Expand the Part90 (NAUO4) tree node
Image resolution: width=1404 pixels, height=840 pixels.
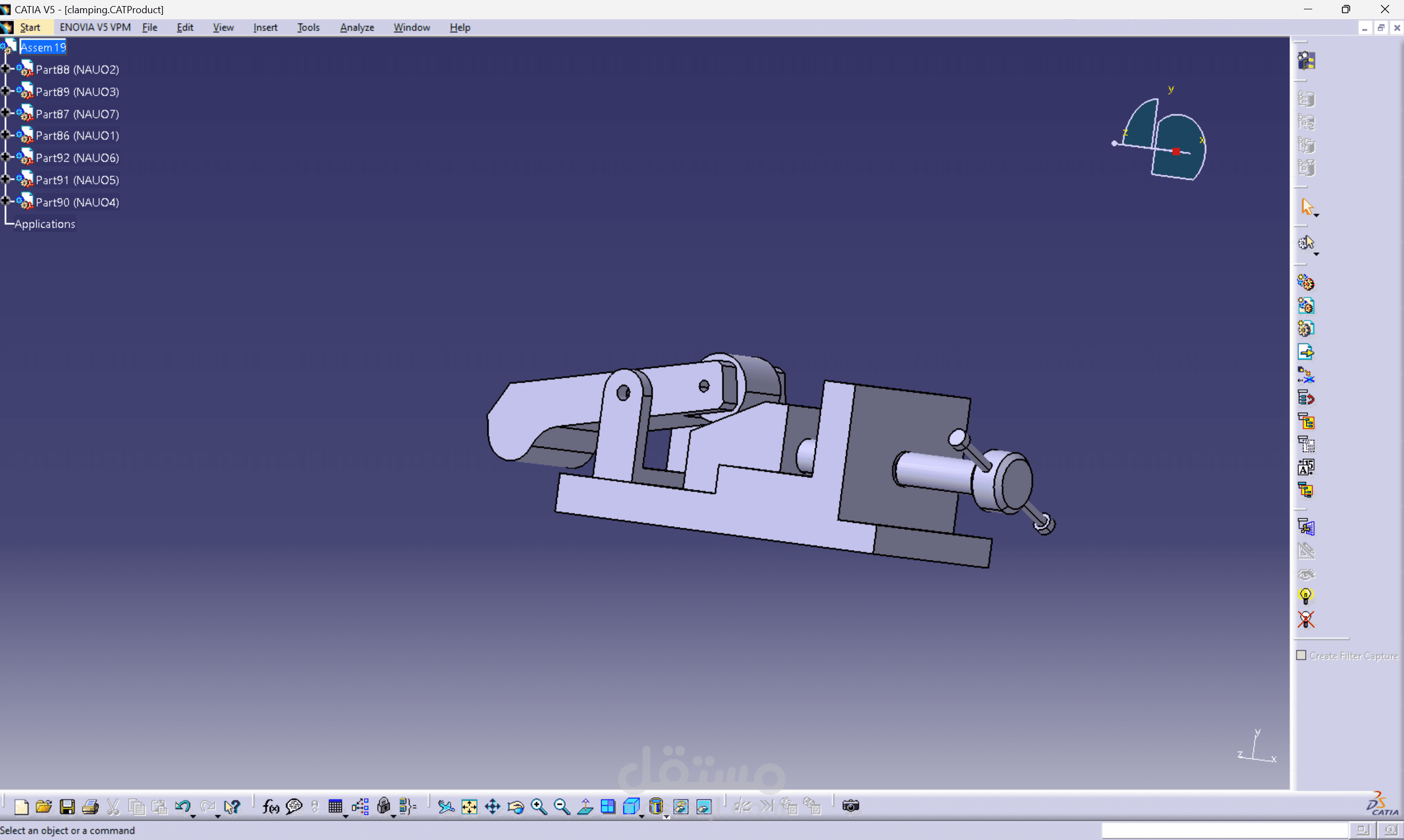[x=5, y=202]
